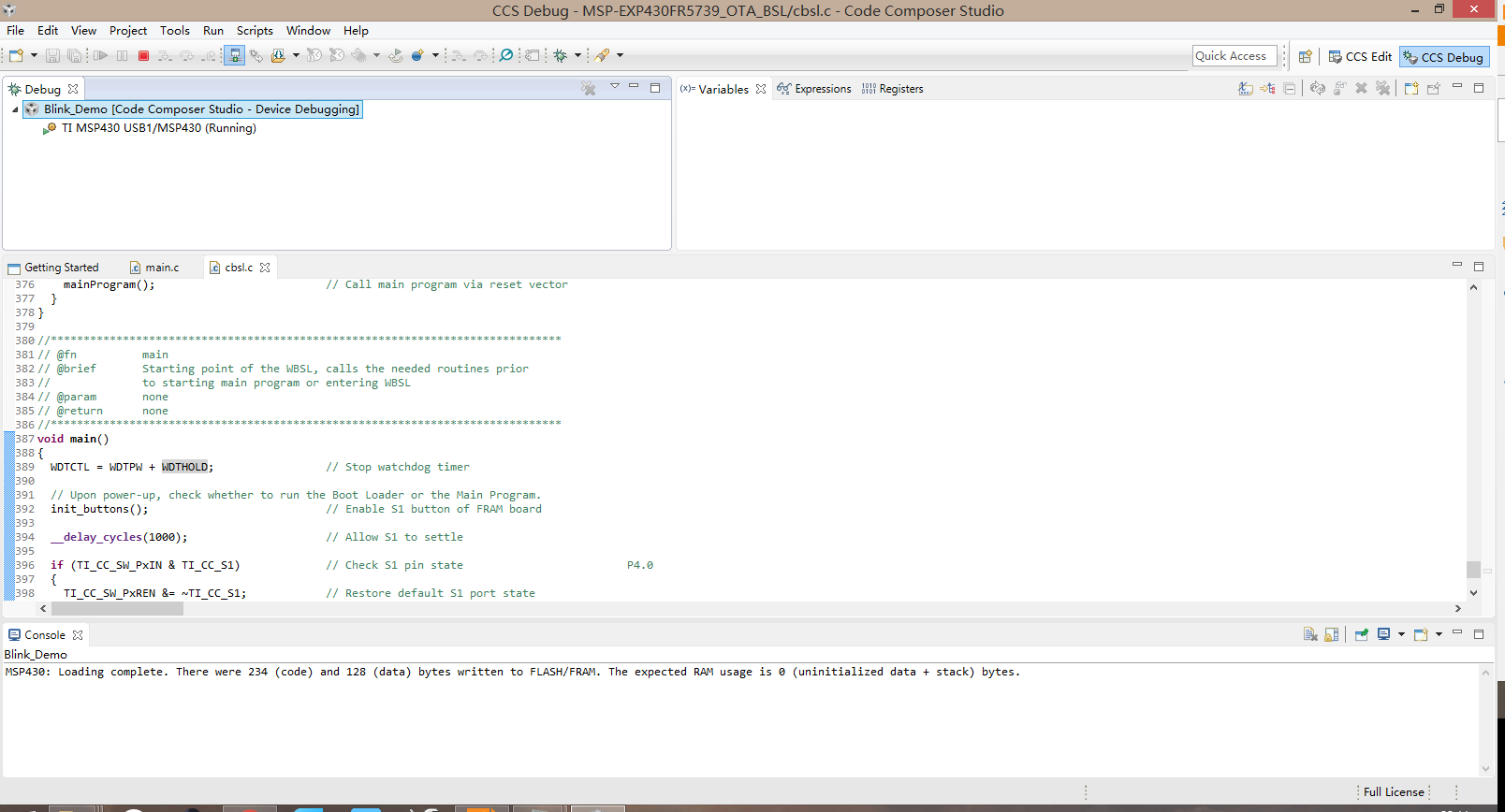Switch to the Registers tab

(x=892, y=89)
